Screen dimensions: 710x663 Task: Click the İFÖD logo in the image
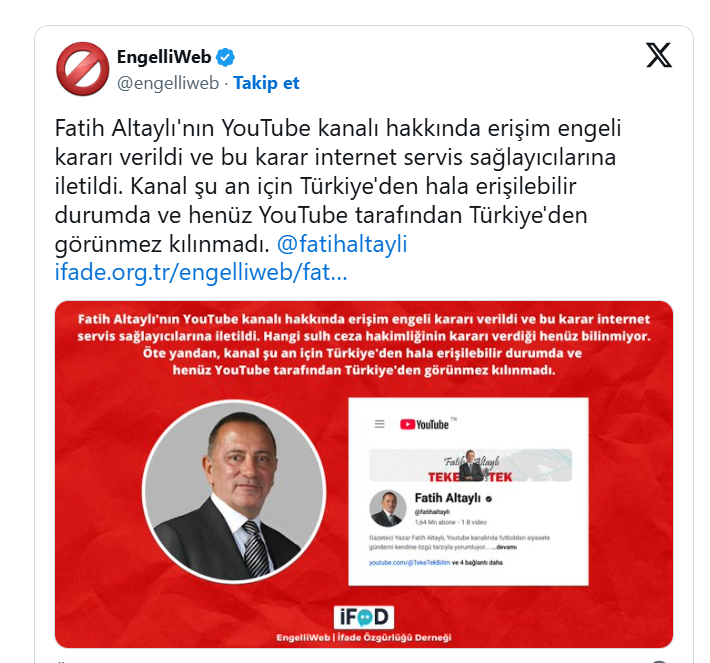364,617
